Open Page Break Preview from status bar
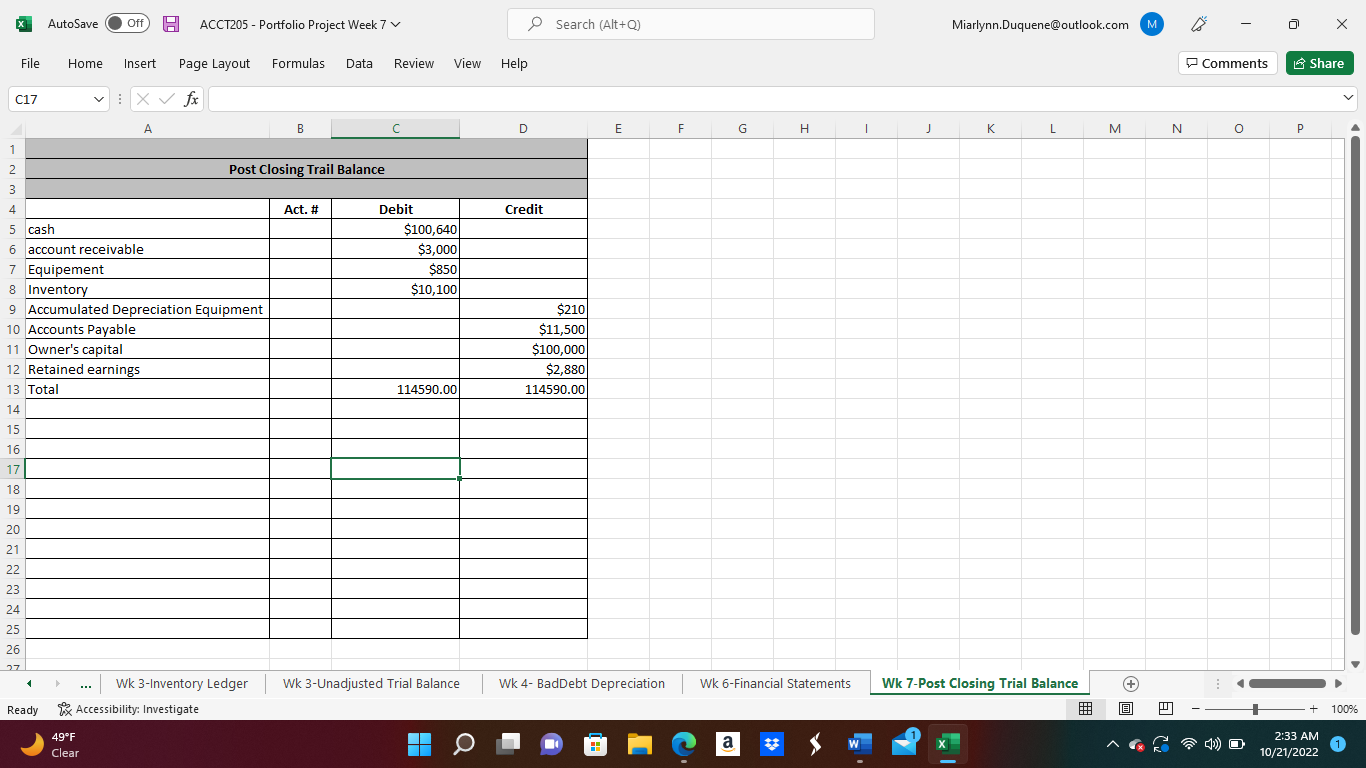 tap(1166, 708)
